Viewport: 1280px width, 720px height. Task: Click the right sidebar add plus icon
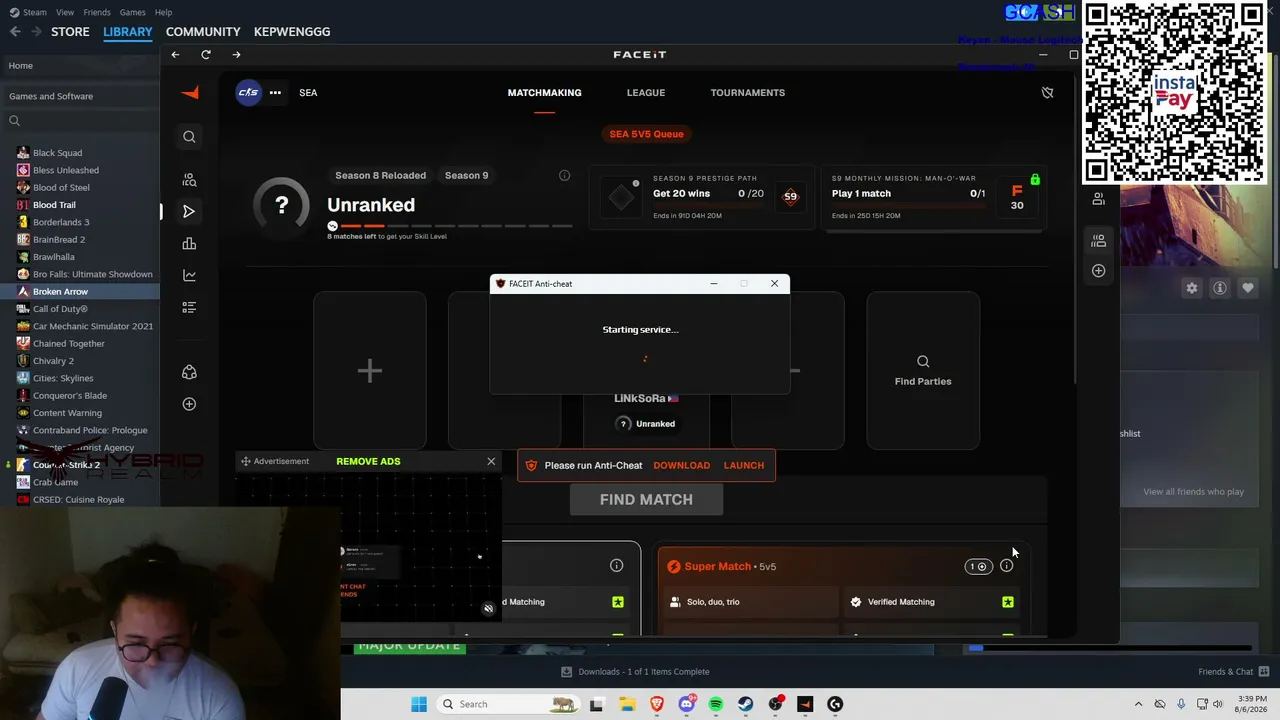1098,271
